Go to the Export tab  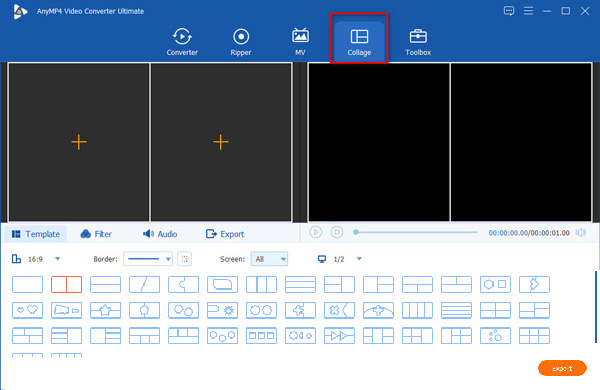(x=225, y=234)
